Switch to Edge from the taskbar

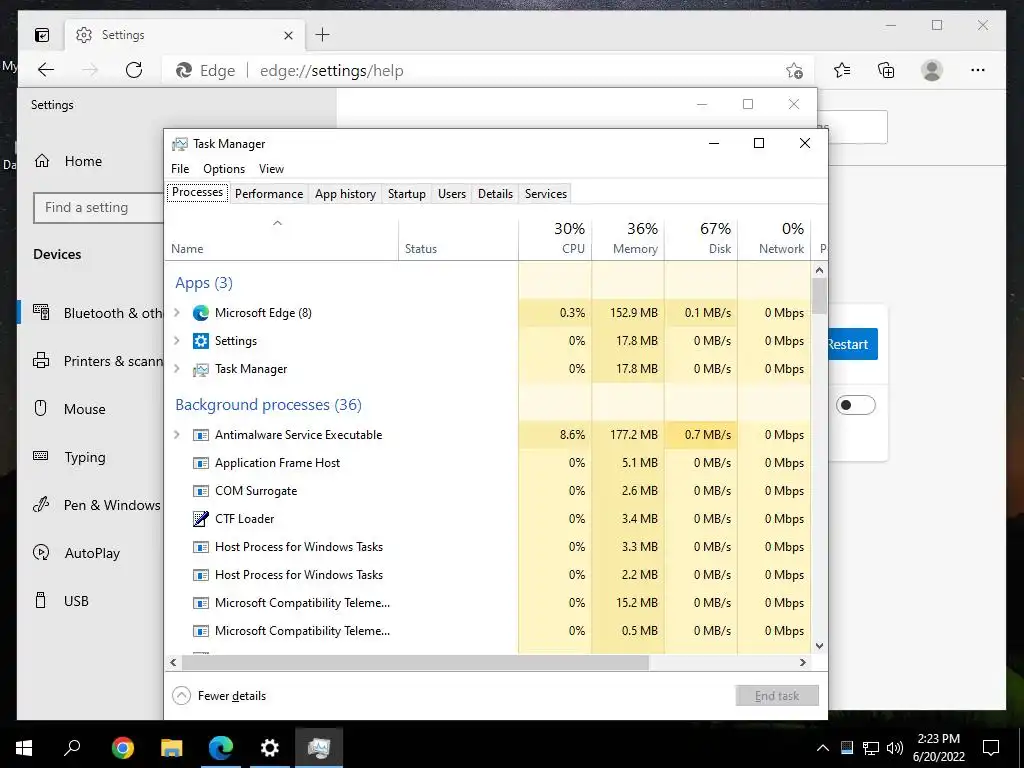pyautogui.click(x=221, y=748)
